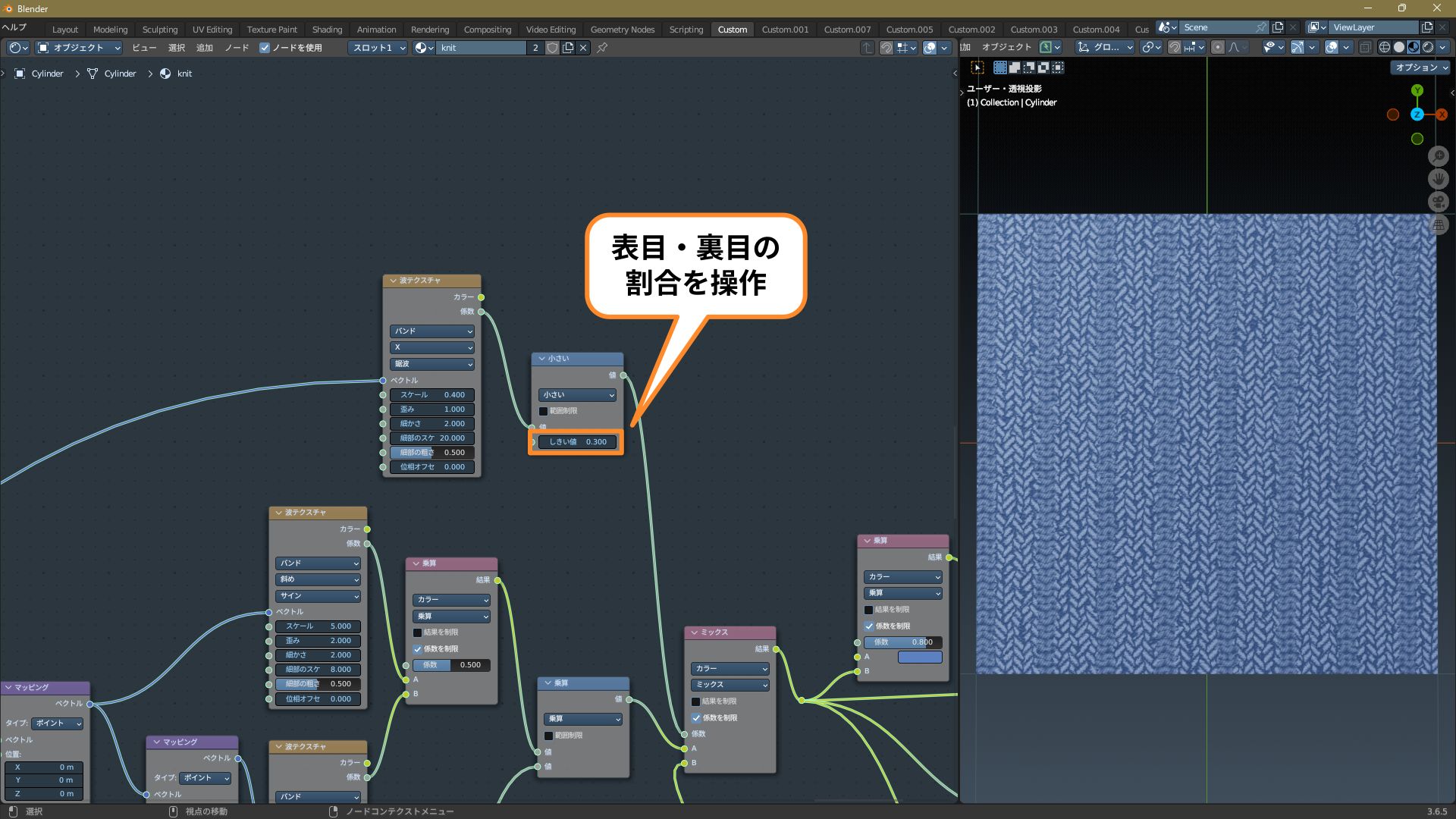Switch viewport to rendered shading
The image size is (1456, 819).
coord(1428,47)
